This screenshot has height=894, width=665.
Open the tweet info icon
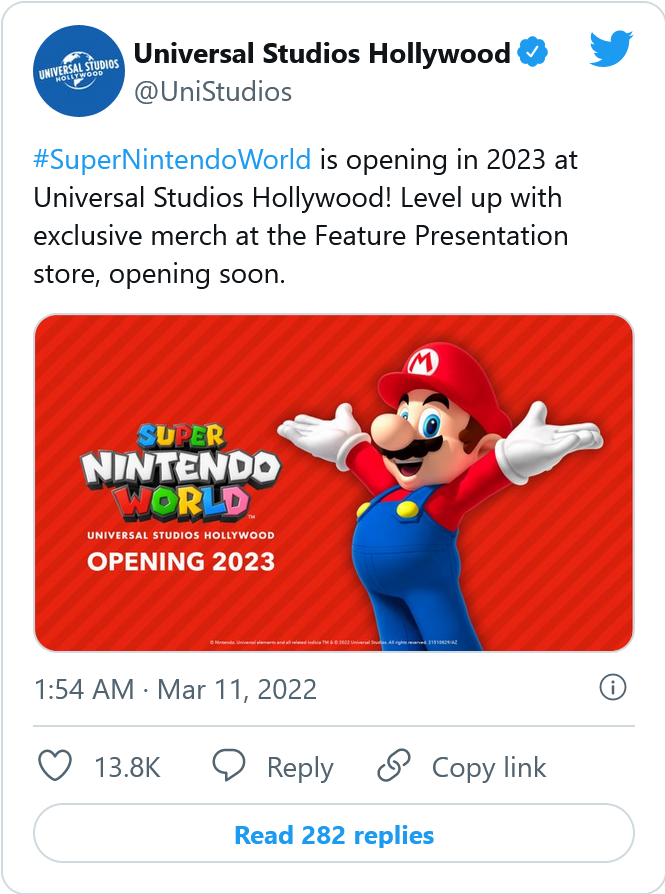(612, 688)
